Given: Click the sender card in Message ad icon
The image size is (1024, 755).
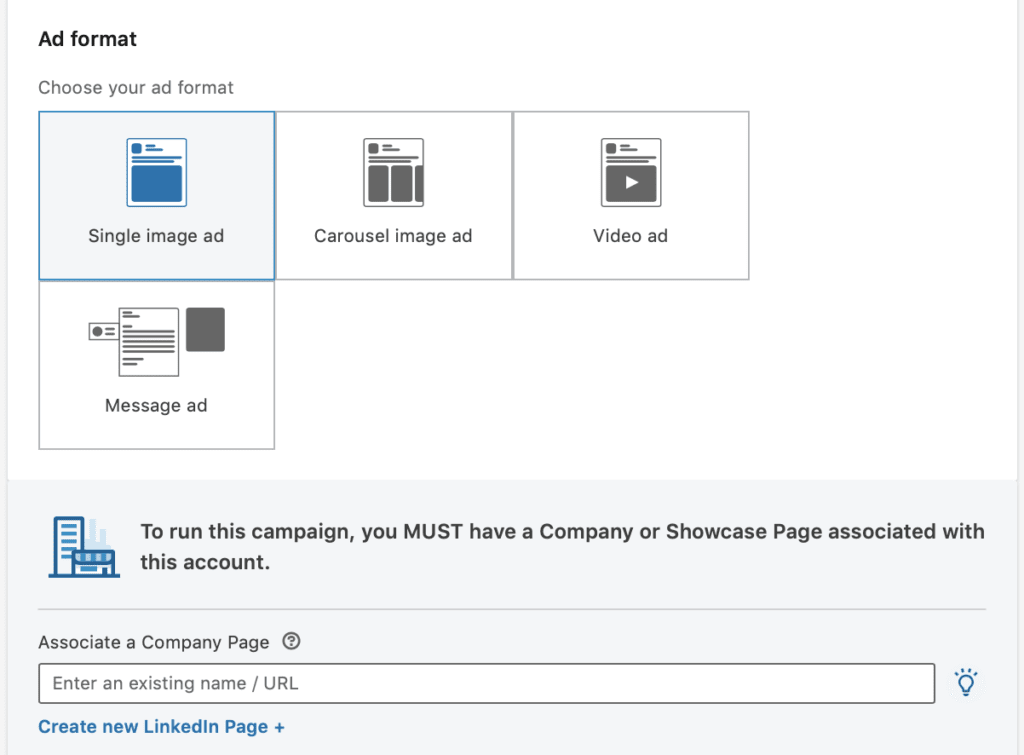Looking at the screenshot, I should pos(101,330).
